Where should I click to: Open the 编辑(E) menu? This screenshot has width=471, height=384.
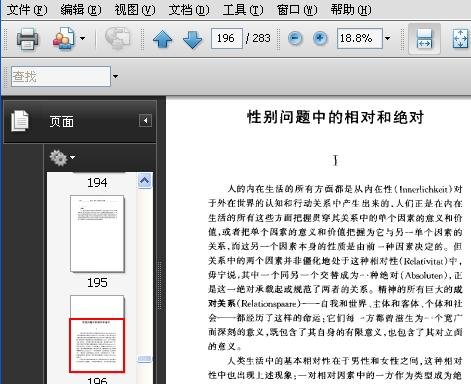tap(81, 10)
